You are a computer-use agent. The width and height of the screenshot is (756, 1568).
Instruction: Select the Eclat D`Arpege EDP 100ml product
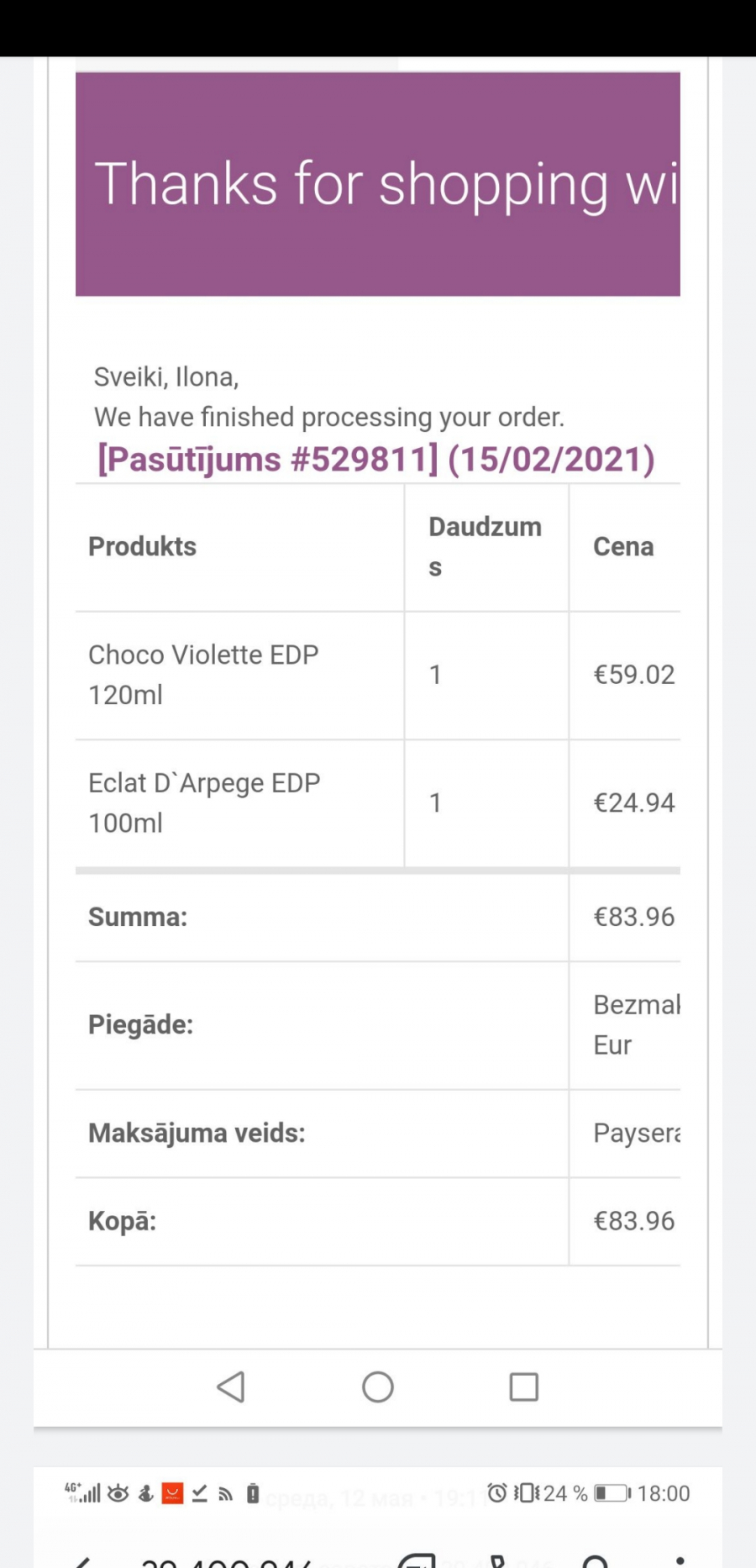tap(204, 802)
